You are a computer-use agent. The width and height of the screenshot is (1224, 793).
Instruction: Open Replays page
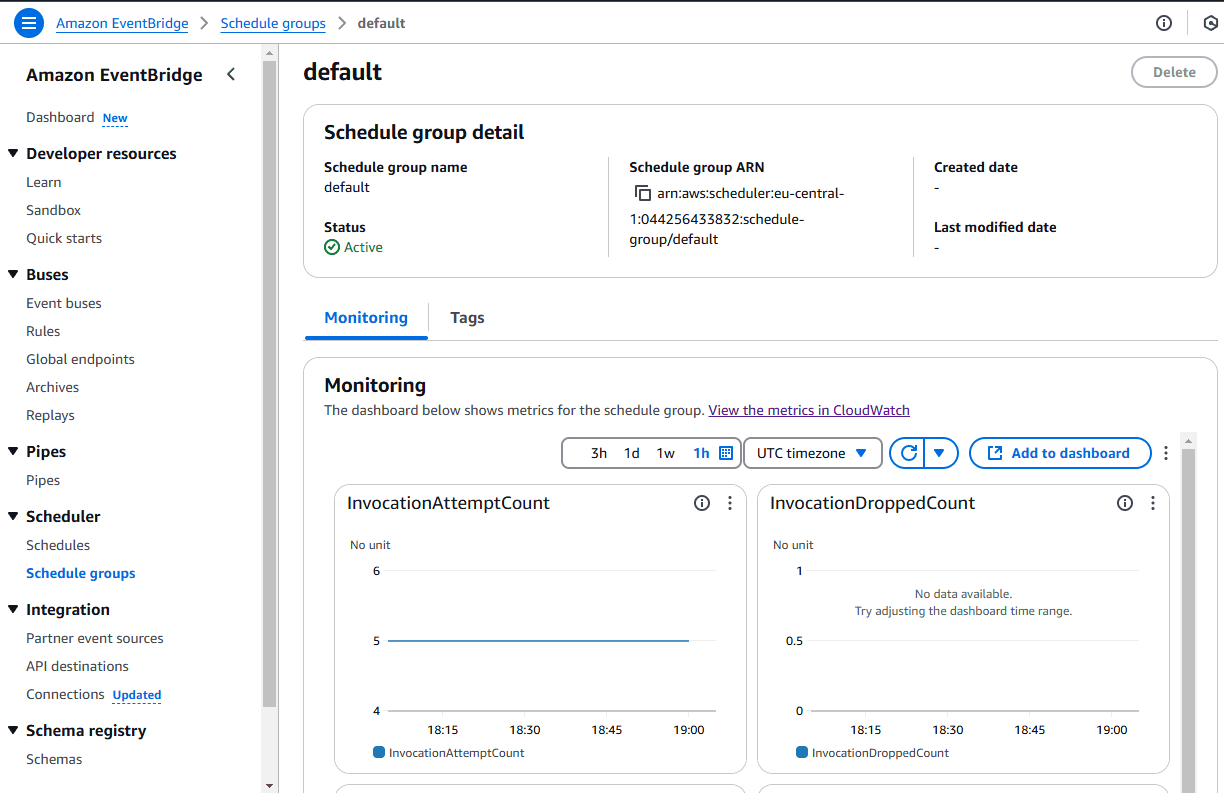coord(50,415)
